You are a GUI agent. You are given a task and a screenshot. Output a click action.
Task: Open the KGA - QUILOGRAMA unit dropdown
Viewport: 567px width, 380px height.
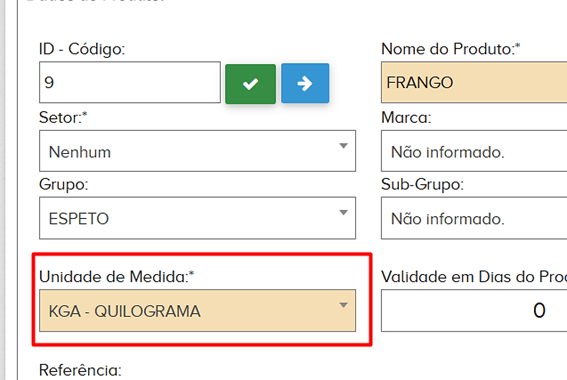(x=197, y=311)
